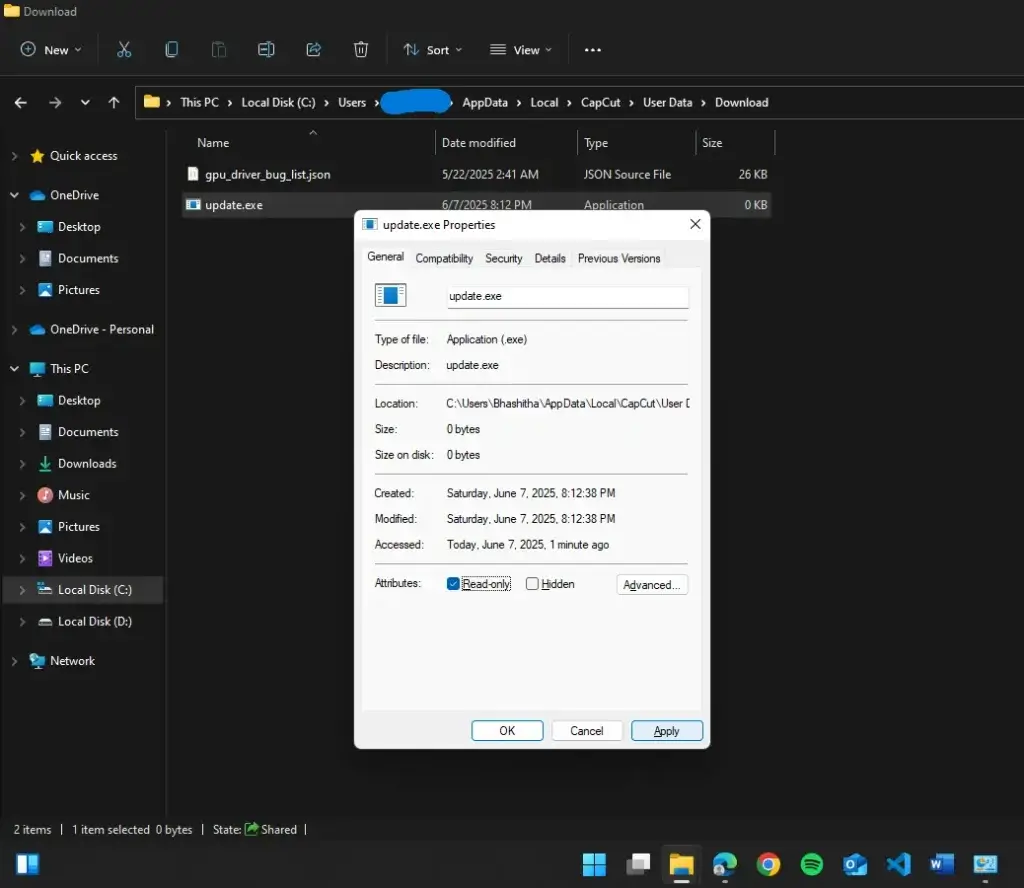Sort by Date modified column header
The image size is (1024, 888).
[479, 143]
